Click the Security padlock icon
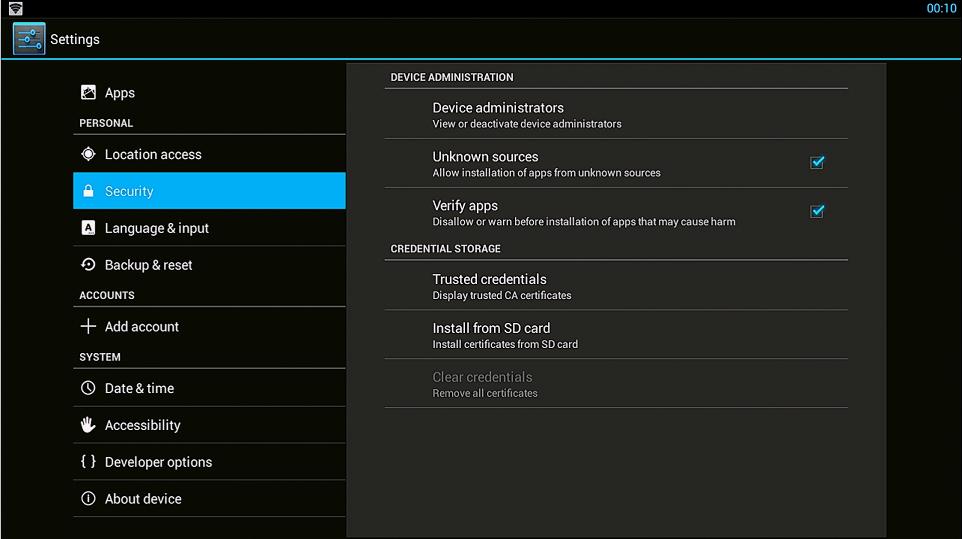Viewport: 962px width, 539px height. click(x=88, y=191)
